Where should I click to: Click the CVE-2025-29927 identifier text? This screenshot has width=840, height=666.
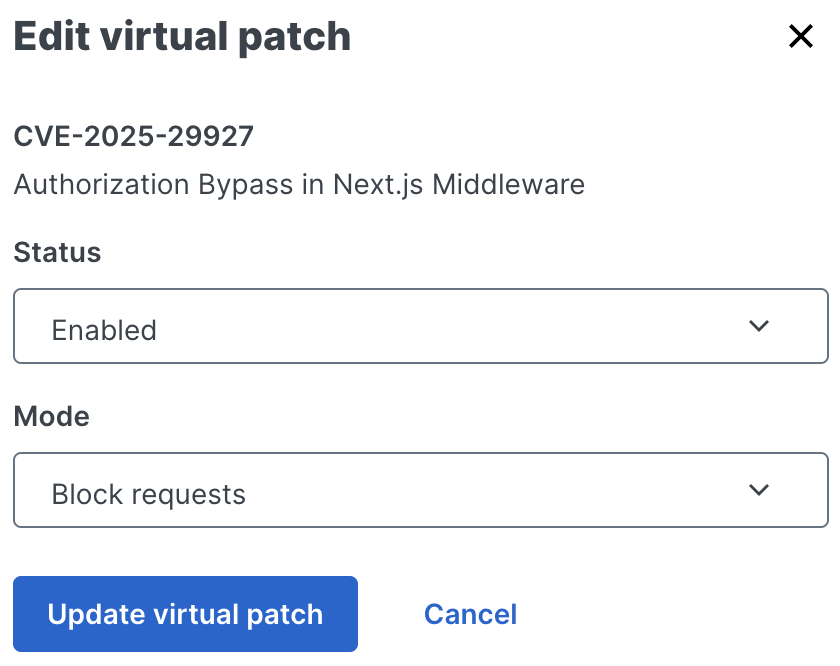coord(133,137)
